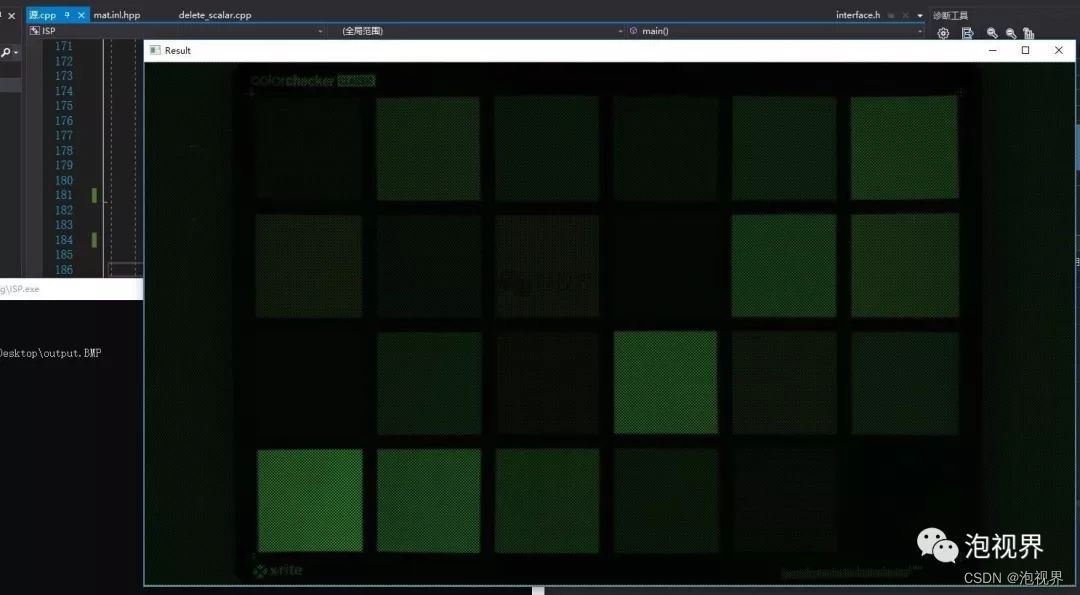Zoom in on the diagnostic tools timeline
1080x595 pixels.
pyautogui.click(x=992, y=33)
